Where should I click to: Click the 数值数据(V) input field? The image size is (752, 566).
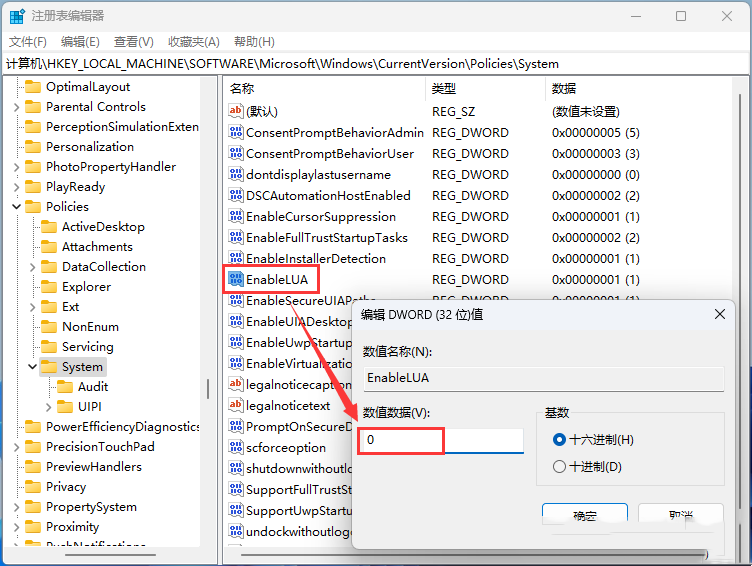[441, 440]
